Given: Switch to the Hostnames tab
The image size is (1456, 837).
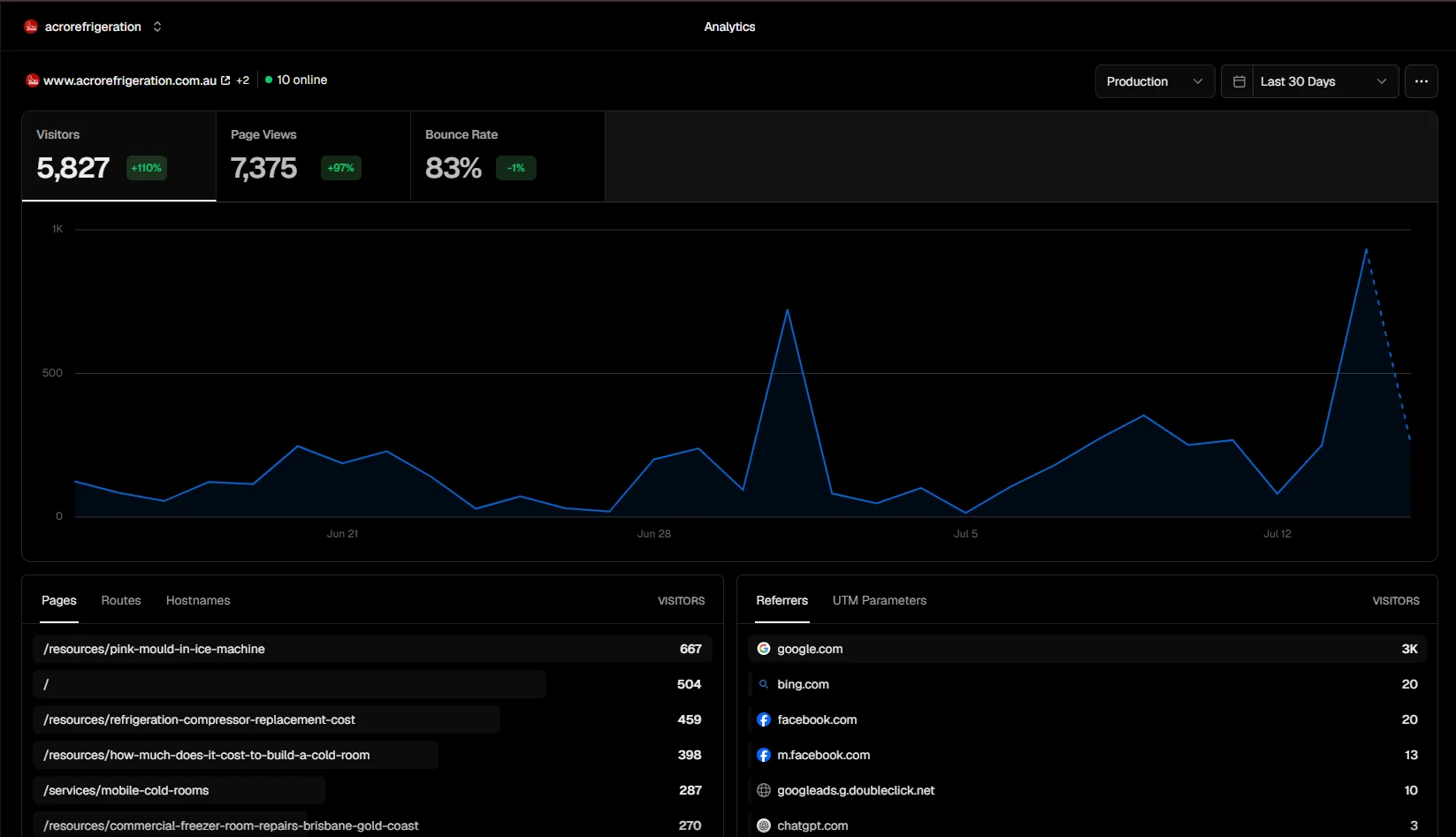Looking at the screenshot, I should [198, 600].
